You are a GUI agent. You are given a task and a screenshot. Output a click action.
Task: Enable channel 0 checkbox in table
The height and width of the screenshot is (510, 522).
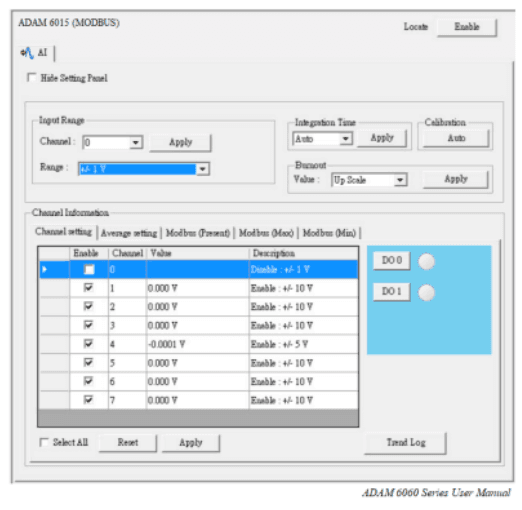(x=89, y=269)
